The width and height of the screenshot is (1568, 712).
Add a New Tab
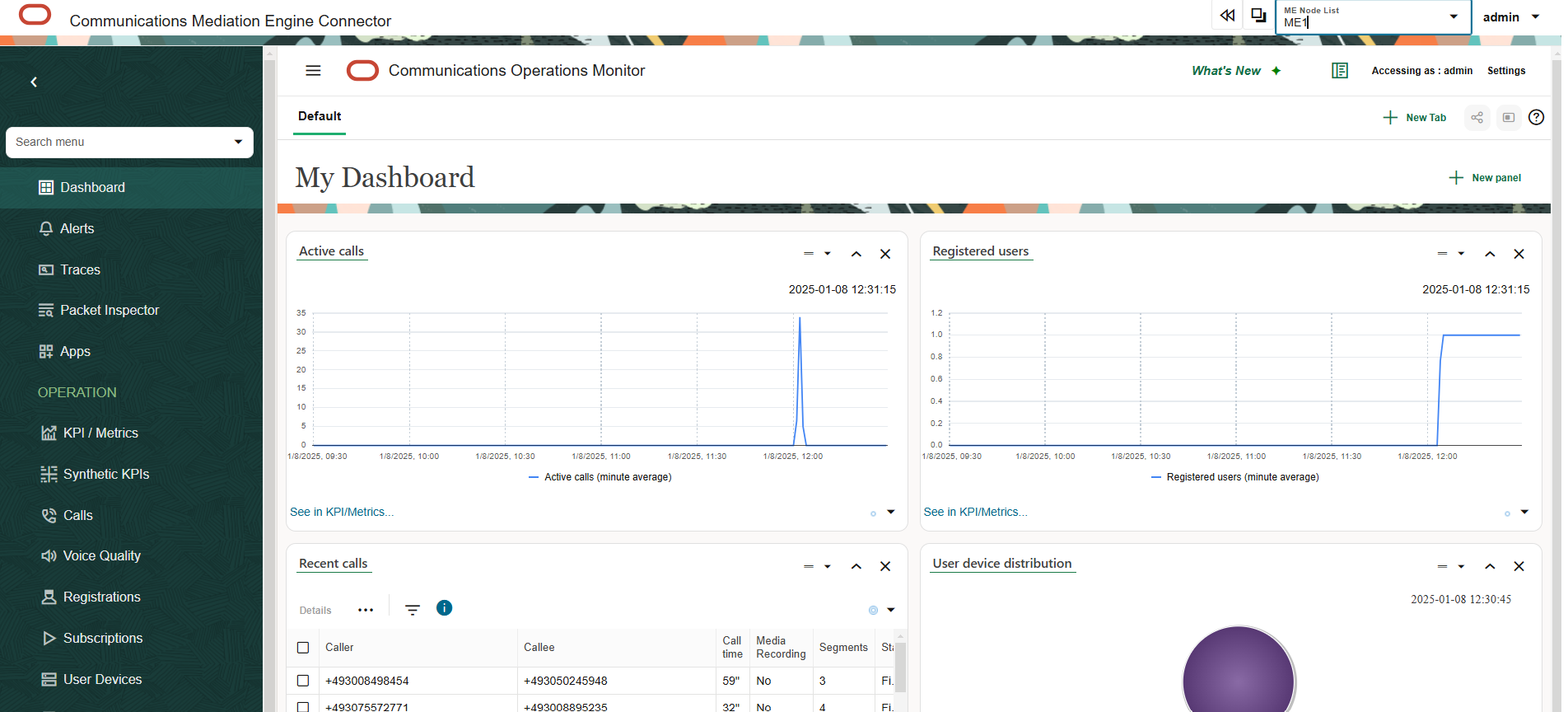(x=1415, y=118)
